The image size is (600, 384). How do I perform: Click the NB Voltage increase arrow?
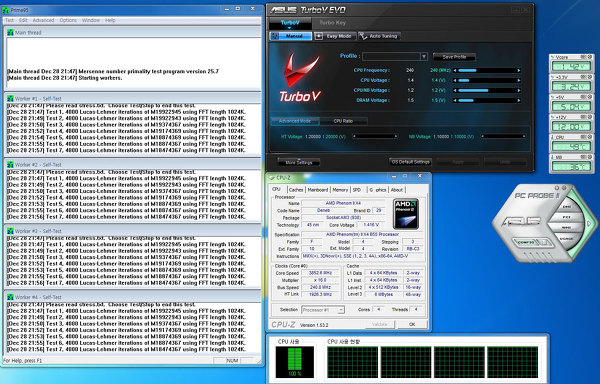523,136
